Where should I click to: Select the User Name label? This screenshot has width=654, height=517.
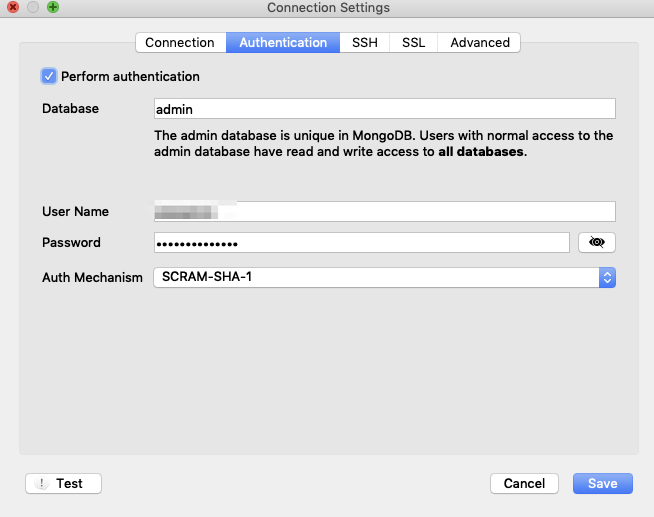[x=75, y=211]
